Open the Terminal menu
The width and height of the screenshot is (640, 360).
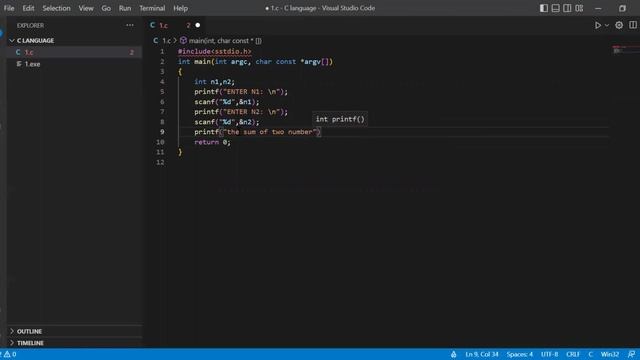152,8
